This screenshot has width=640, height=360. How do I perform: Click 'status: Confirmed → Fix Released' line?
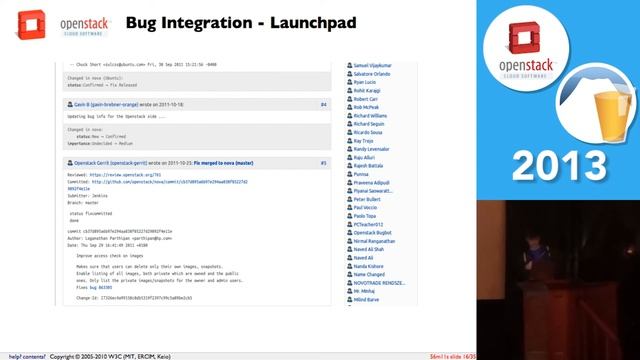tap(102, 85)
